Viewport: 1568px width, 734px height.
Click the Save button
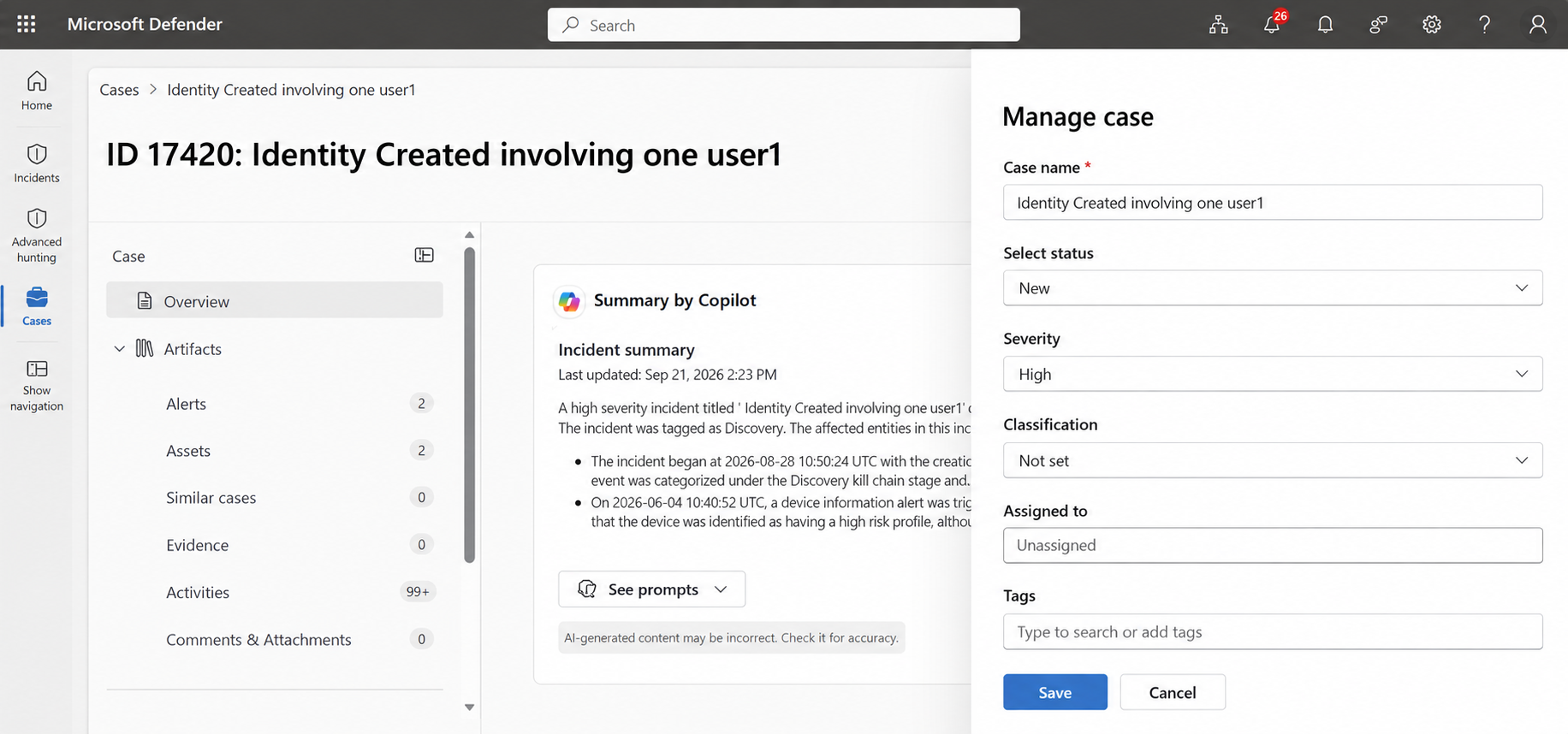1055,692
